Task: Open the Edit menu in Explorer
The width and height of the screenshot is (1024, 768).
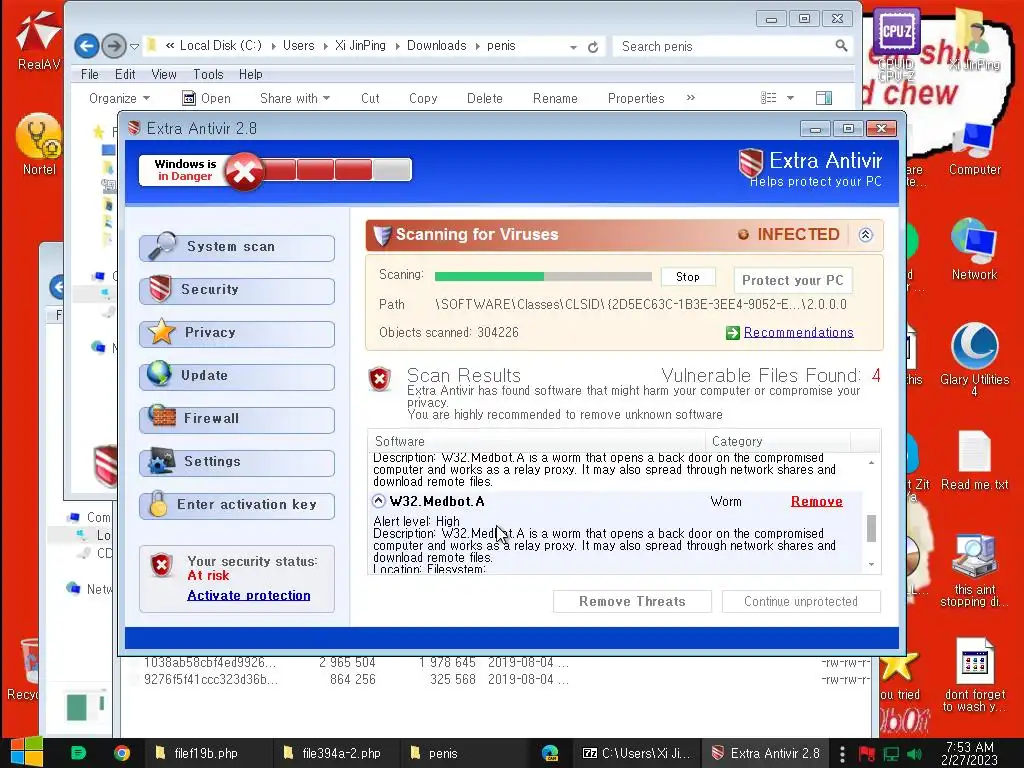Action: tap(125, 74)
